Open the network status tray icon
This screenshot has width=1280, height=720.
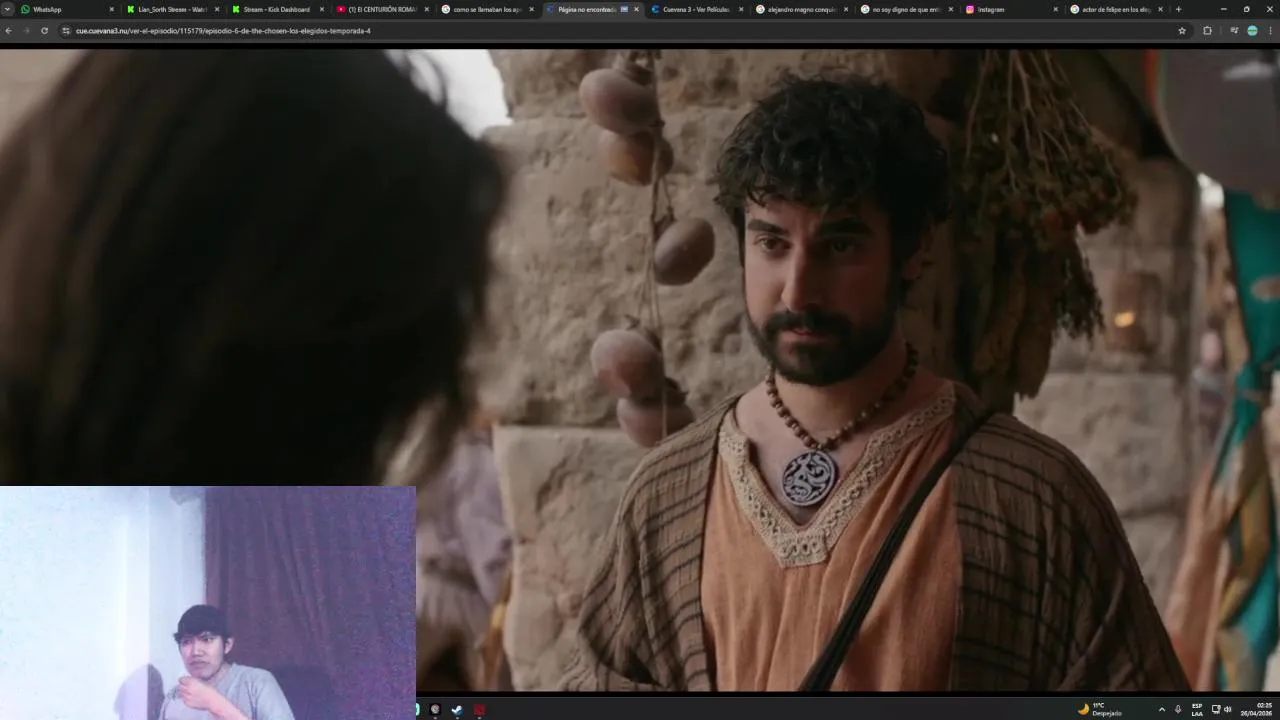click(x=1216, y=709)
